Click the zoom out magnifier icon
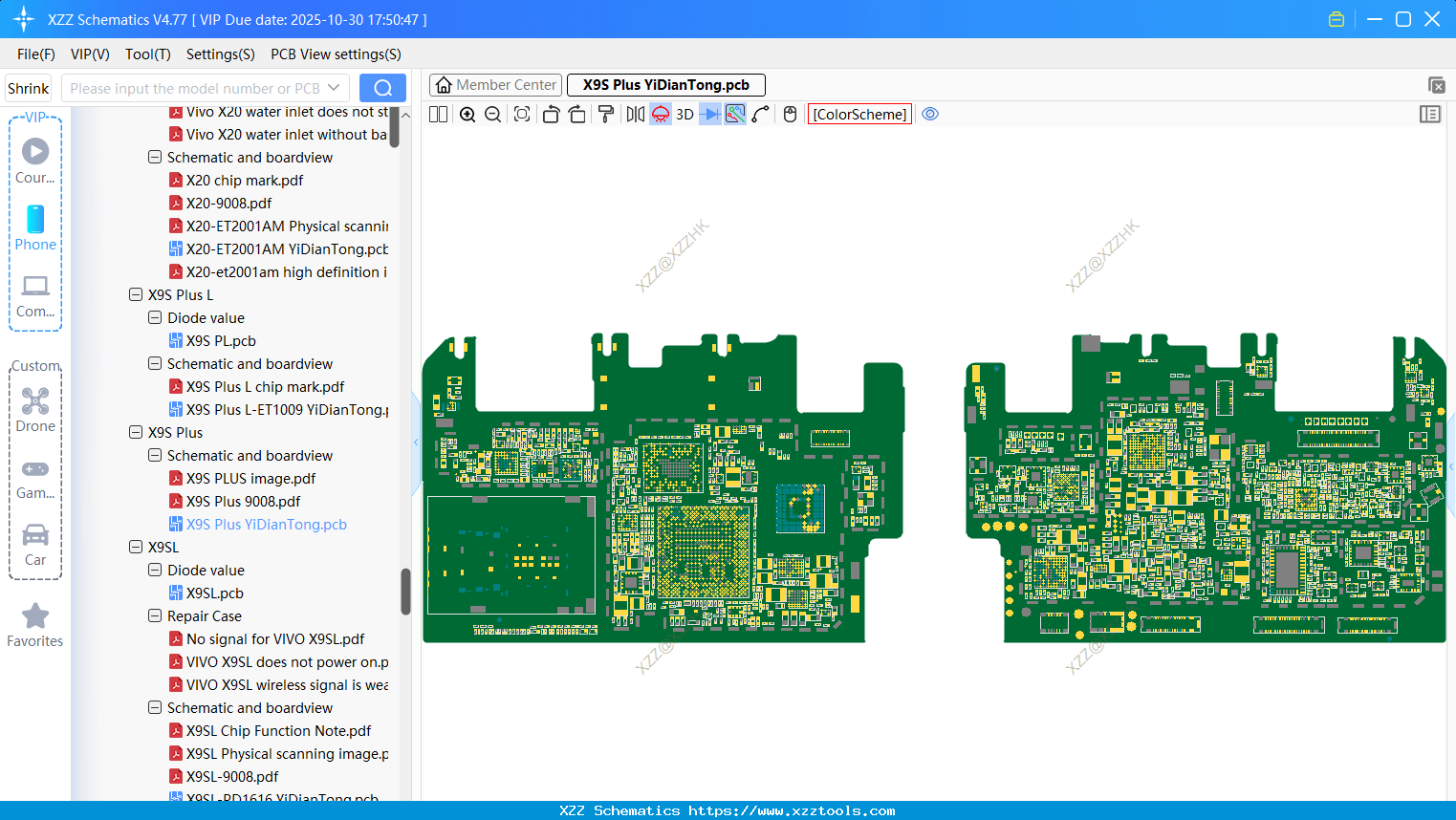The image size is (1456, 820). pos(493,115)
